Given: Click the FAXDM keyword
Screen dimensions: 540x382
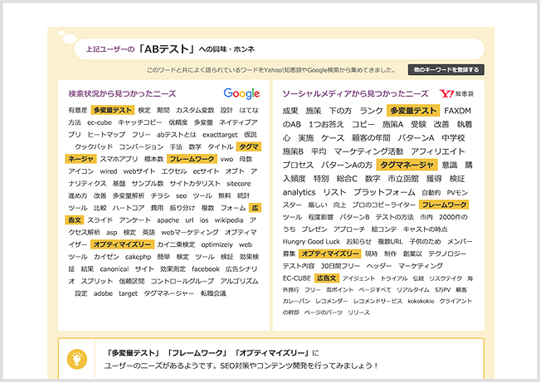Looking at the screenshot, I should pos(458,111).
